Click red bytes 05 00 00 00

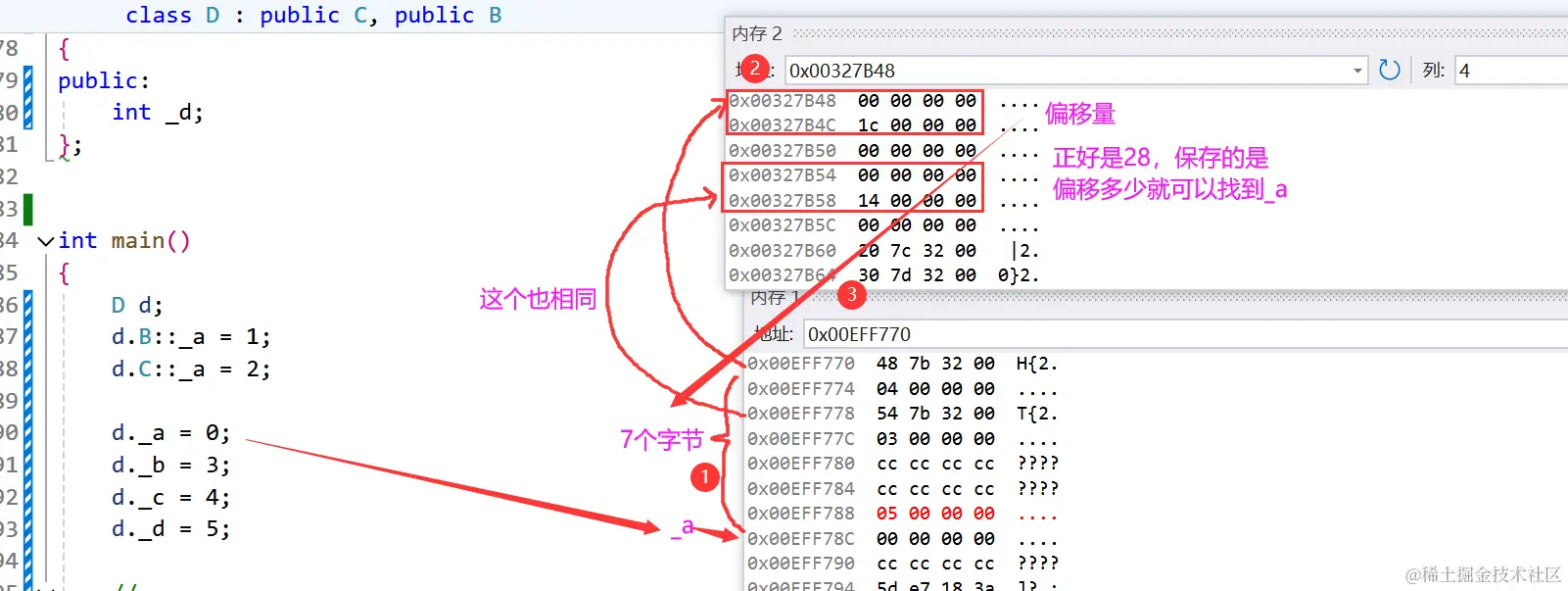[935, 514]
